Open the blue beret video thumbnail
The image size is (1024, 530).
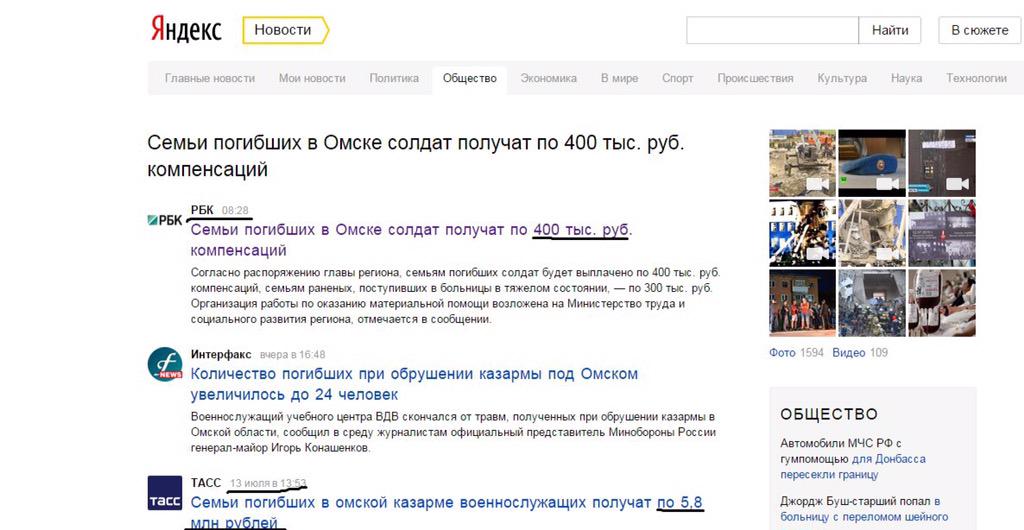click(871, 163)
